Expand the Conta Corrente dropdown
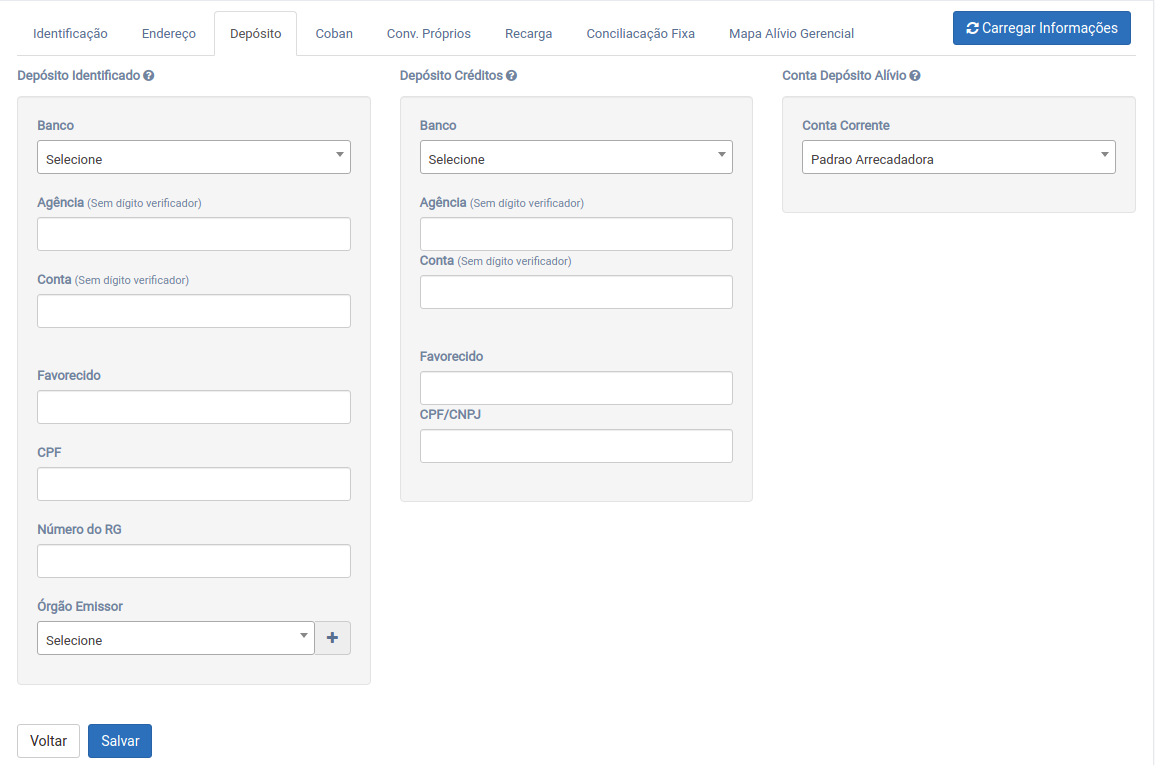 [x=958, y=158]
